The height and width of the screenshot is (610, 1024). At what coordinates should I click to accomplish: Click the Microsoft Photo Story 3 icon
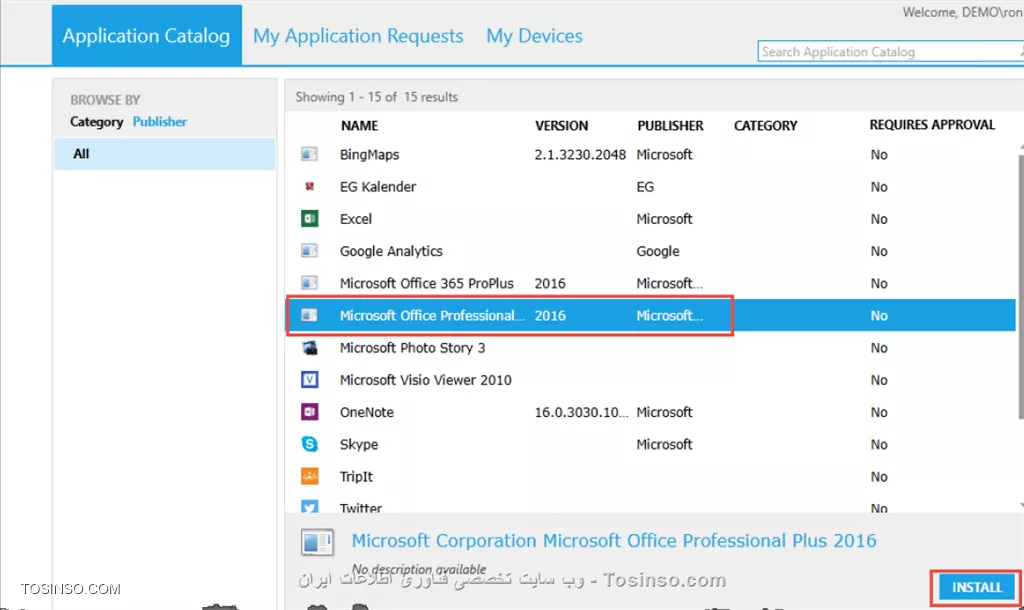(309, 347)
